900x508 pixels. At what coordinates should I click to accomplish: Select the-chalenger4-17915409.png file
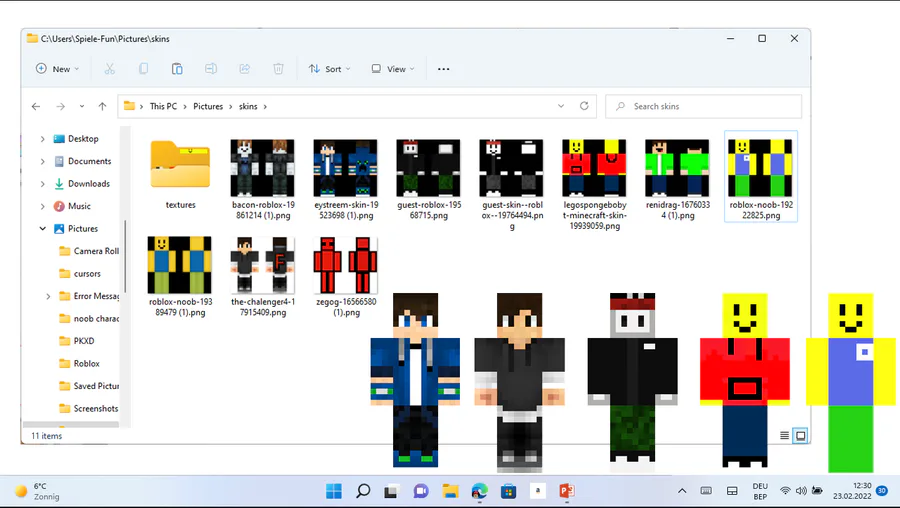coord(263,276)
